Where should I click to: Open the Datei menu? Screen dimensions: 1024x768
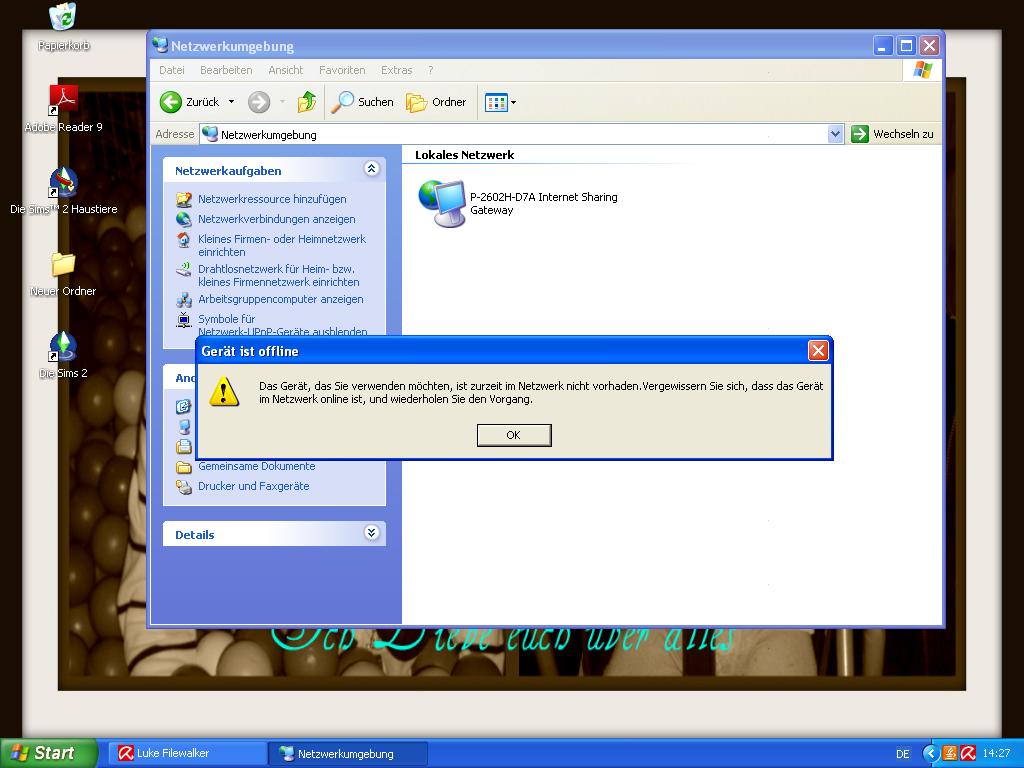click(x=172, y=70)
